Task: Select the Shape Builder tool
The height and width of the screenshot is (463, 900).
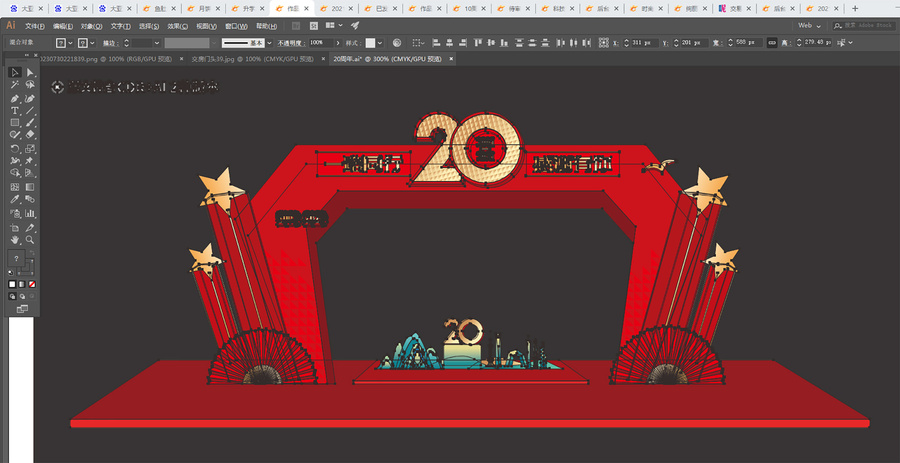Action: pyautogui.click(x=15, y=173)
